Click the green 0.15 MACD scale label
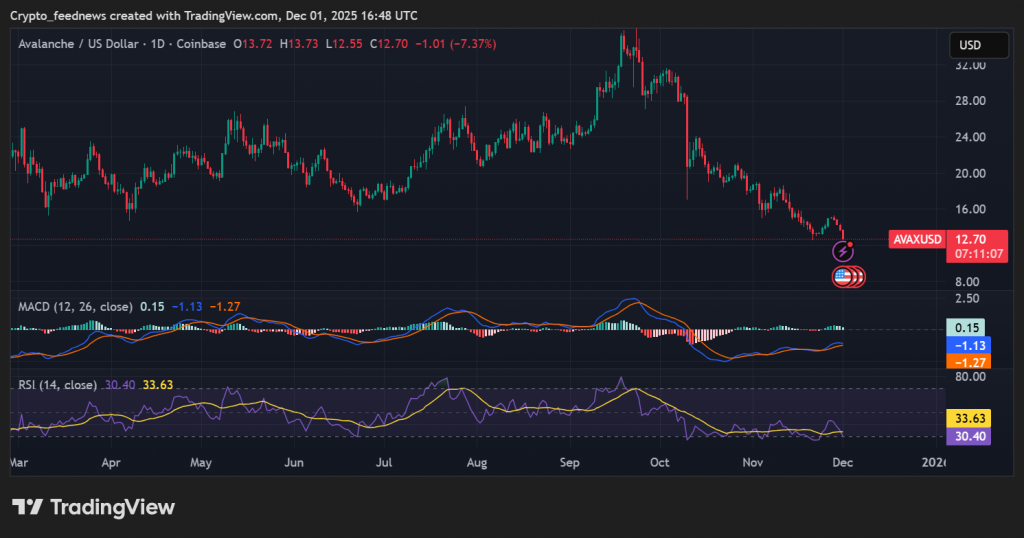Image resolution: width=1024 pixels, height=538 pixels. [966, 328]
